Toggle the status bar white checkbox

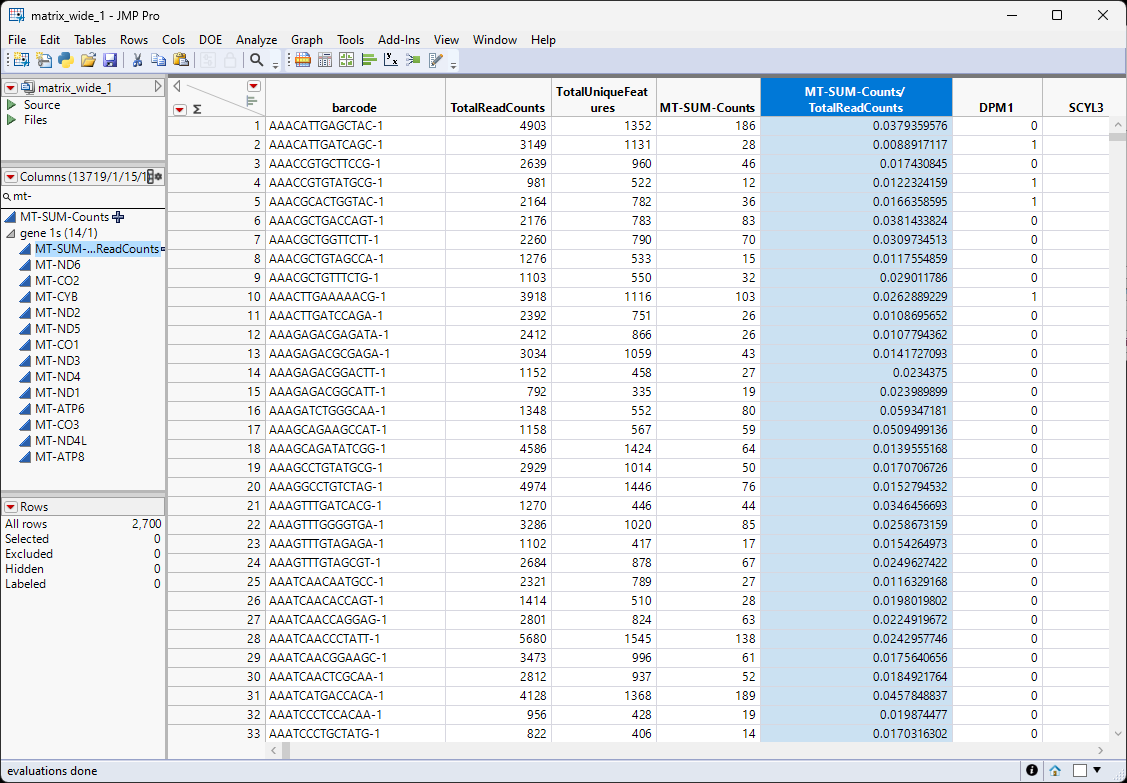1079,771
